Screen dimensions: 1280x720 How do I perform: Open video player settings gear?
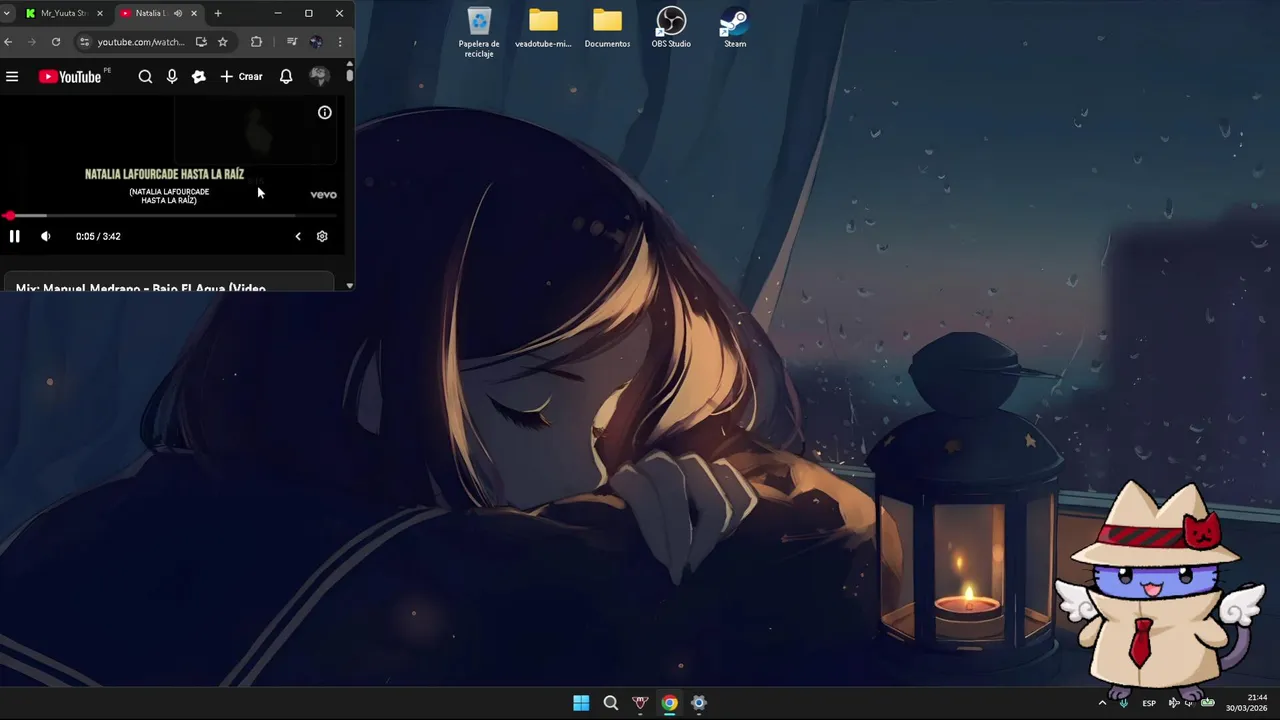[x=322, y=237]
